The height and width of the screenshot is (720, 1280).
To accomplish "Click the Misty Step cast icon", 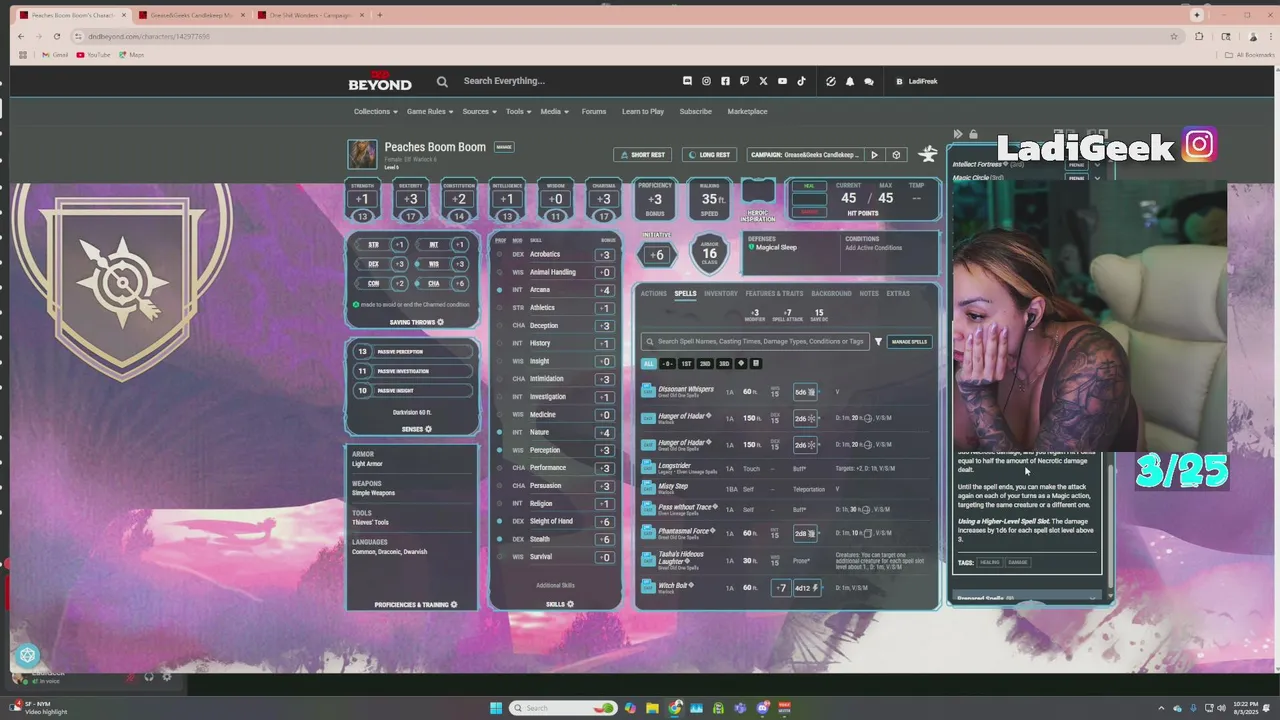I will point(648,489).
